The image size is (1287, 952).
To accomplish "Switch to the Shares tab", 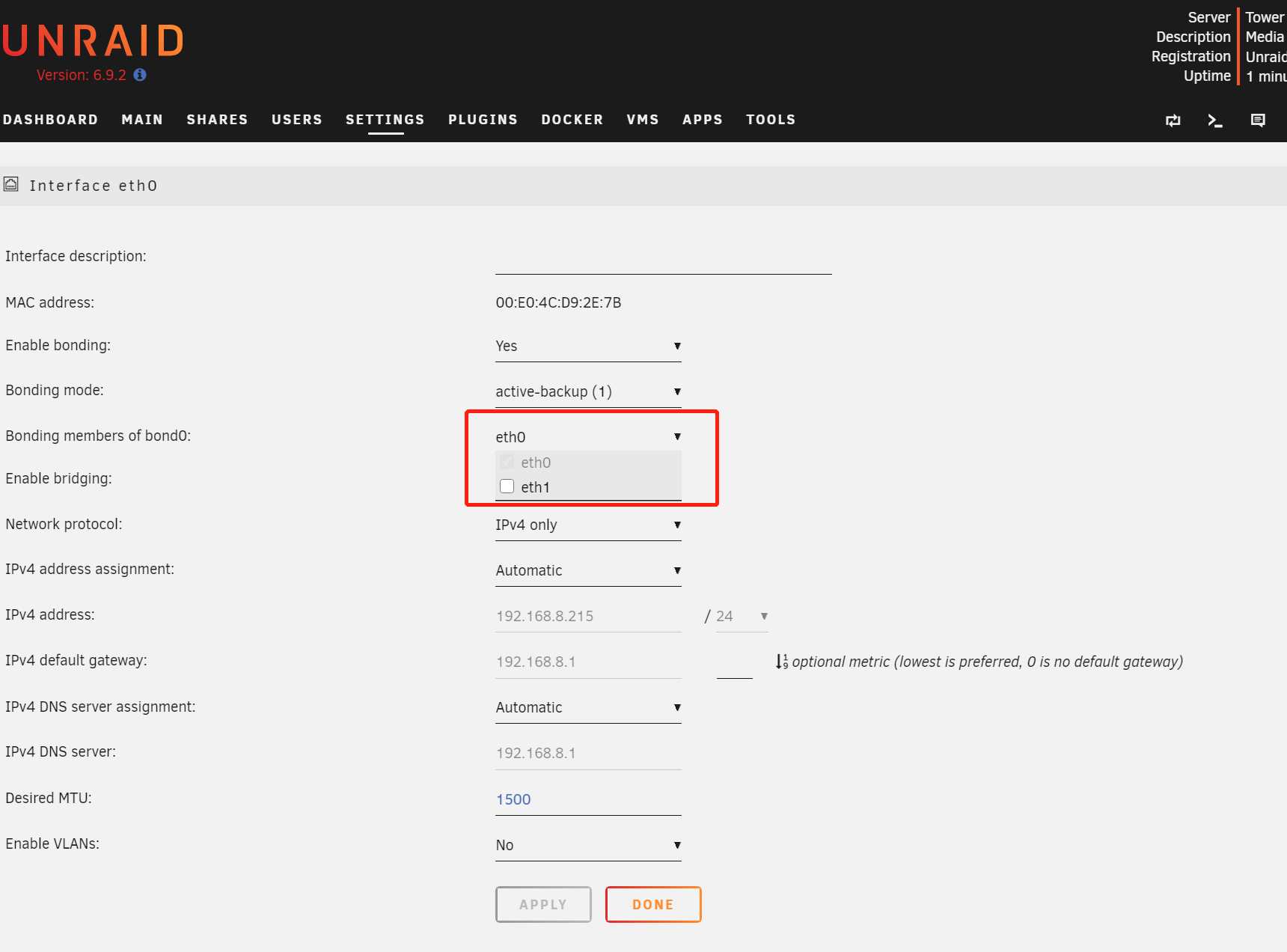I will point(217,120).
